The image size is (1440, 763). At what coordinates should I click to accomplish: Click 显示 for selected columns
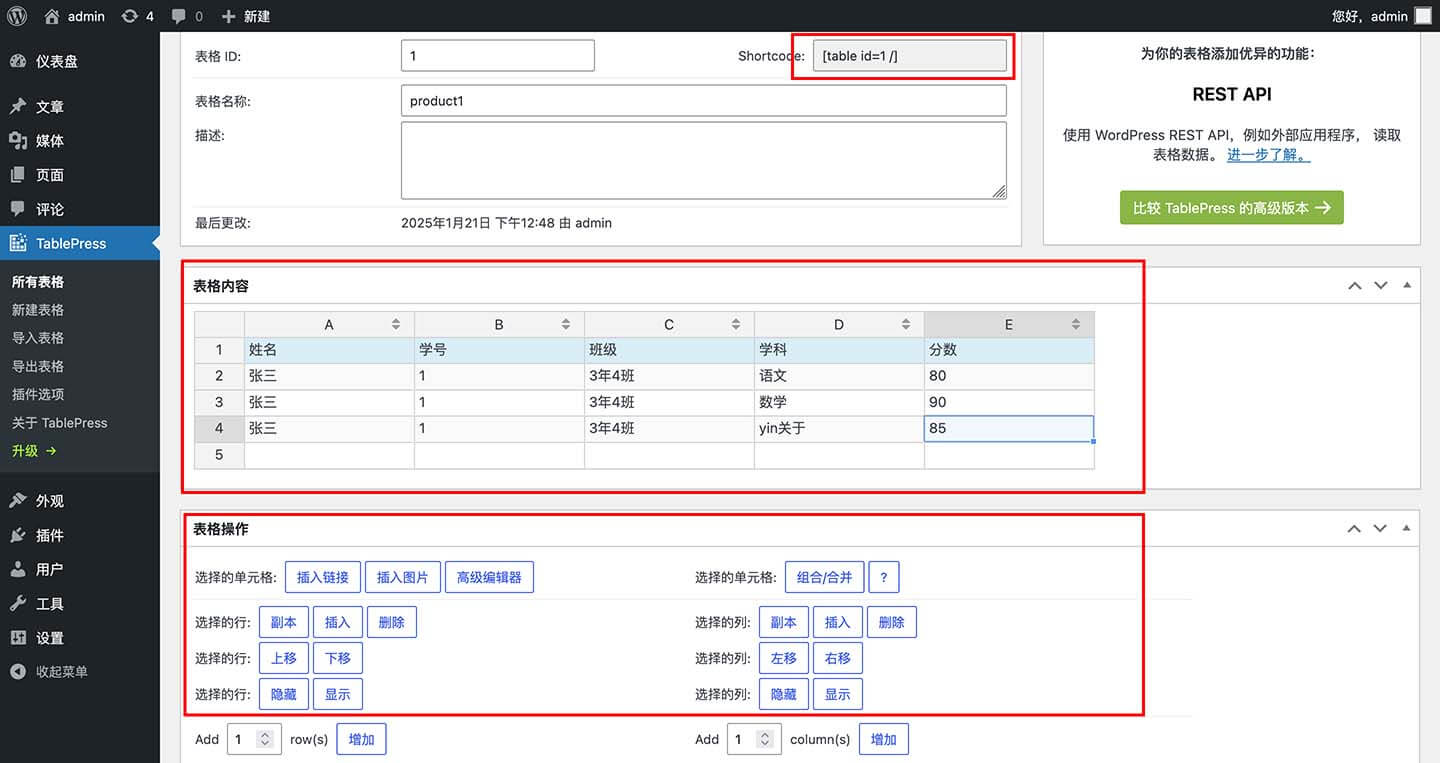tap(838, 694)
